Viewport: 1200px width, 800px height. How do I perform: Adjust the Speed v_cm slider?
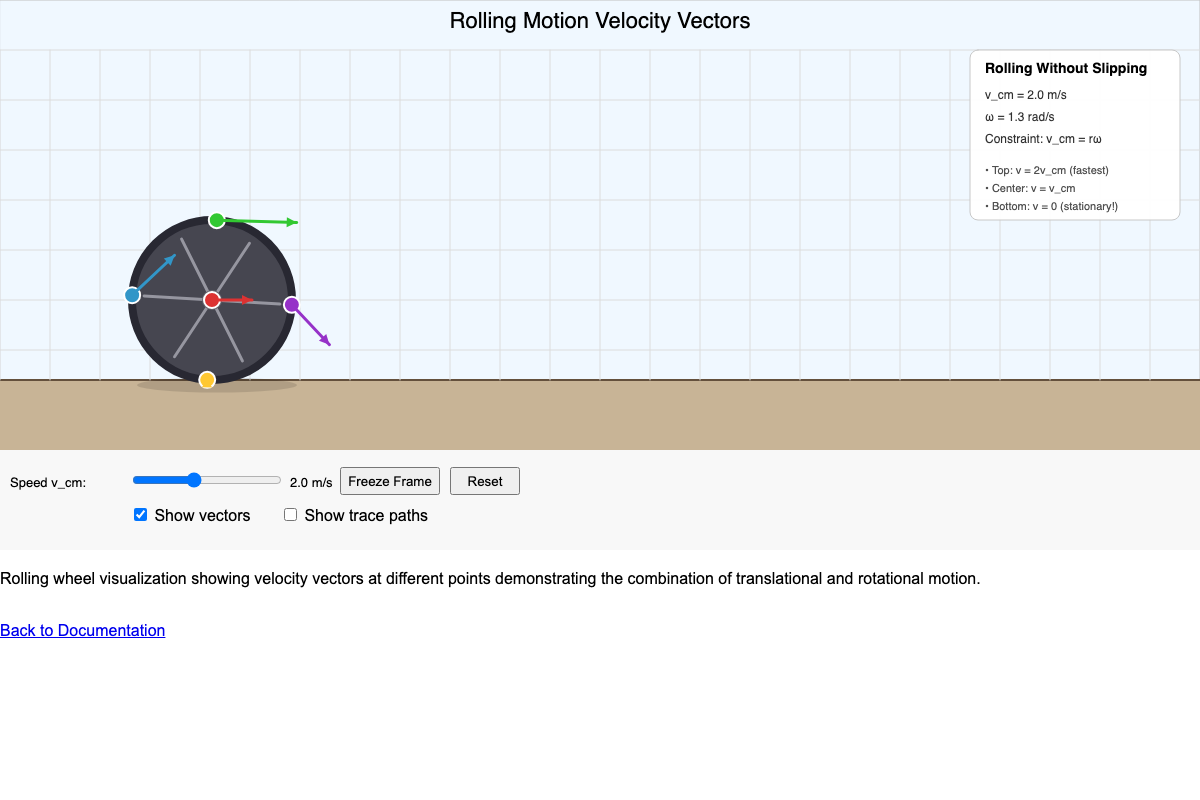[x=194, y=480]
